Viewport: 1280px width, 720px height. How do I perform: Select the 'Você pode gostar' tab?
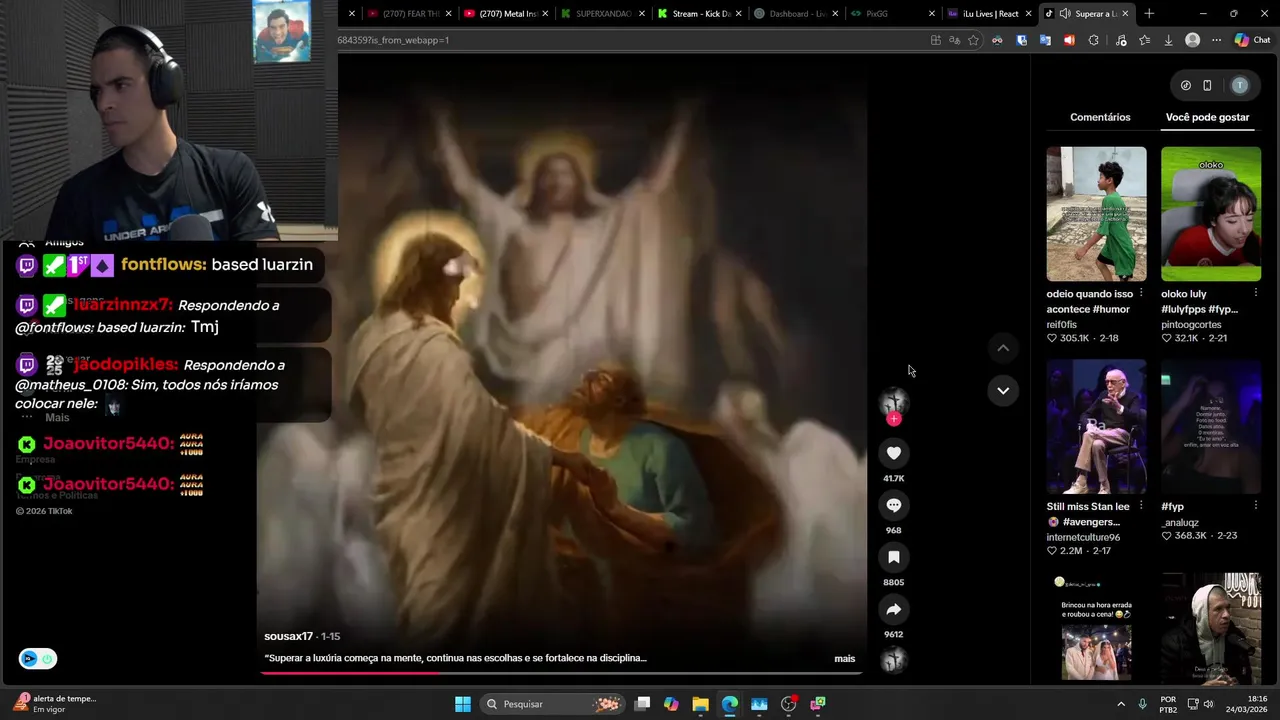point(1207,117)
